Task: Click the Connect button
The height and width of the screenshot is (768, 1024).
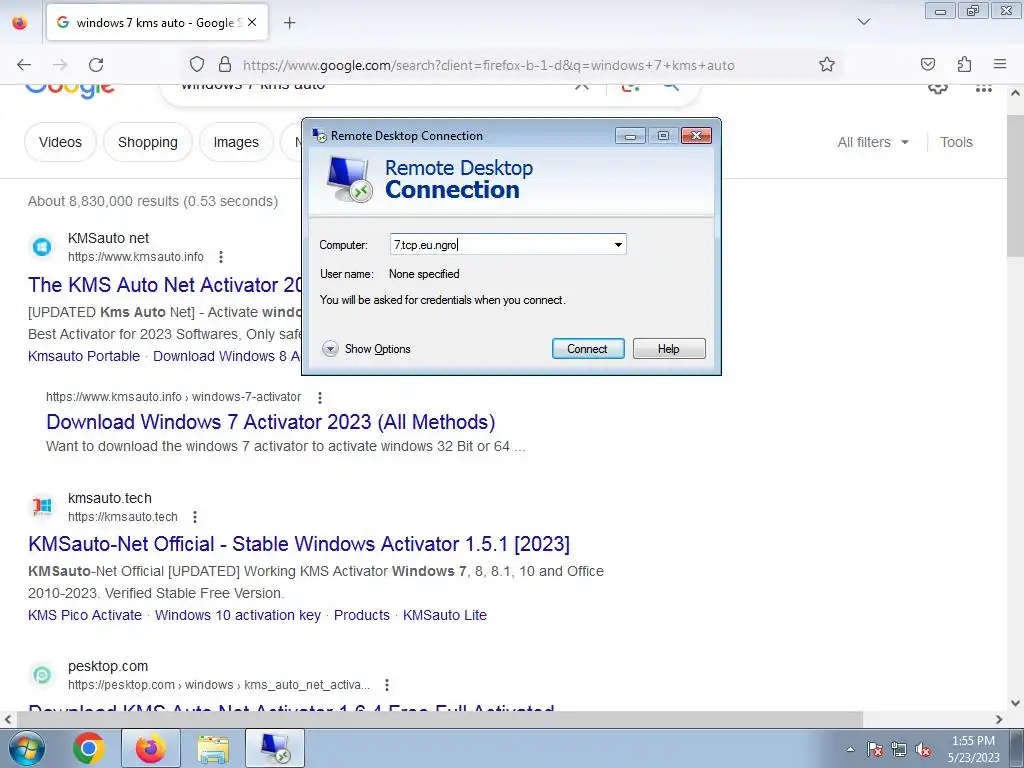Action: coord(588,349)
